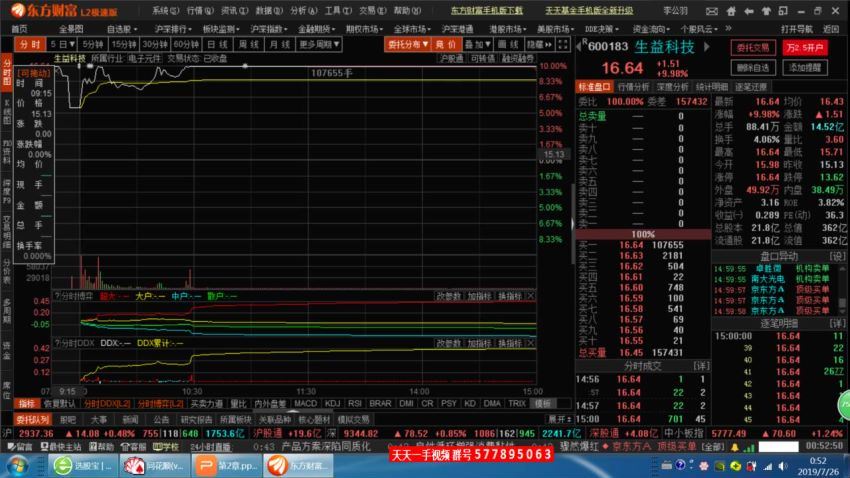Open the mail message icon

coord(712,11)
